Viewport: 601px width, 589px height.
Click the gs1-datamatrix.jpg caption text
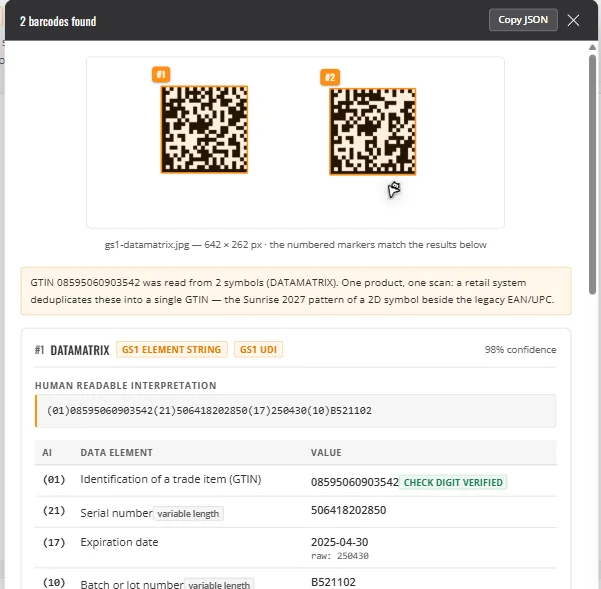[296, 244]
